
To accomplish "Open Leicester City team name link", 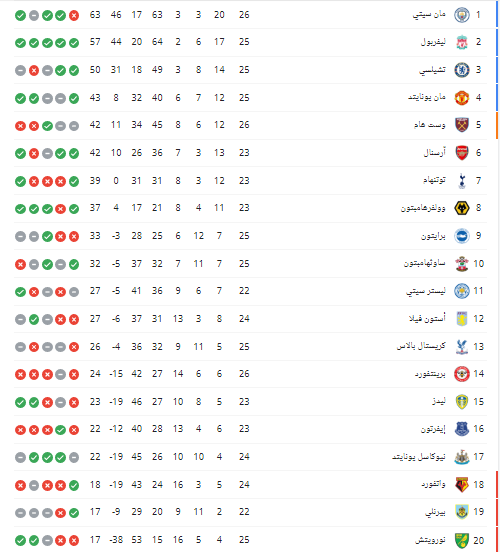I will click(426, 291).
